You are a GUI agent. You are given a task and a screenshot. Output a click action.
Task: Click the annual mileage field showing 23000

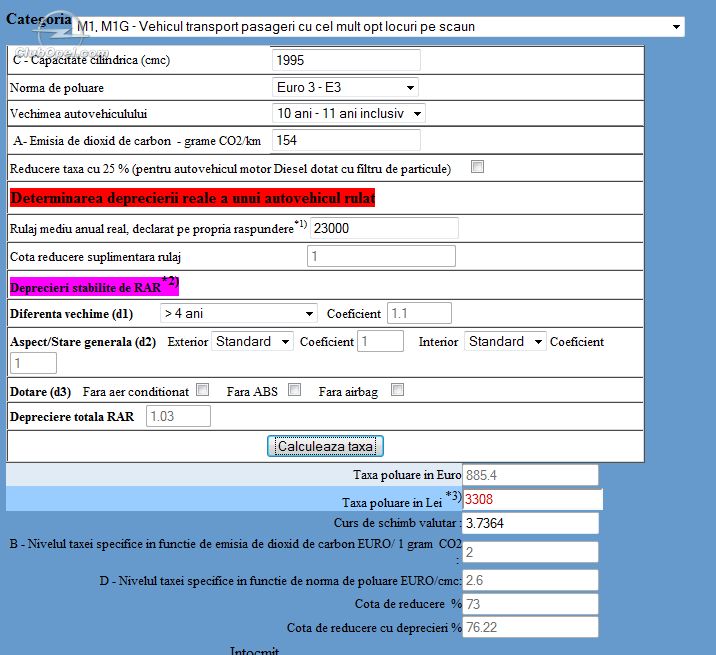pyautogui.click(x=384, y=228)
